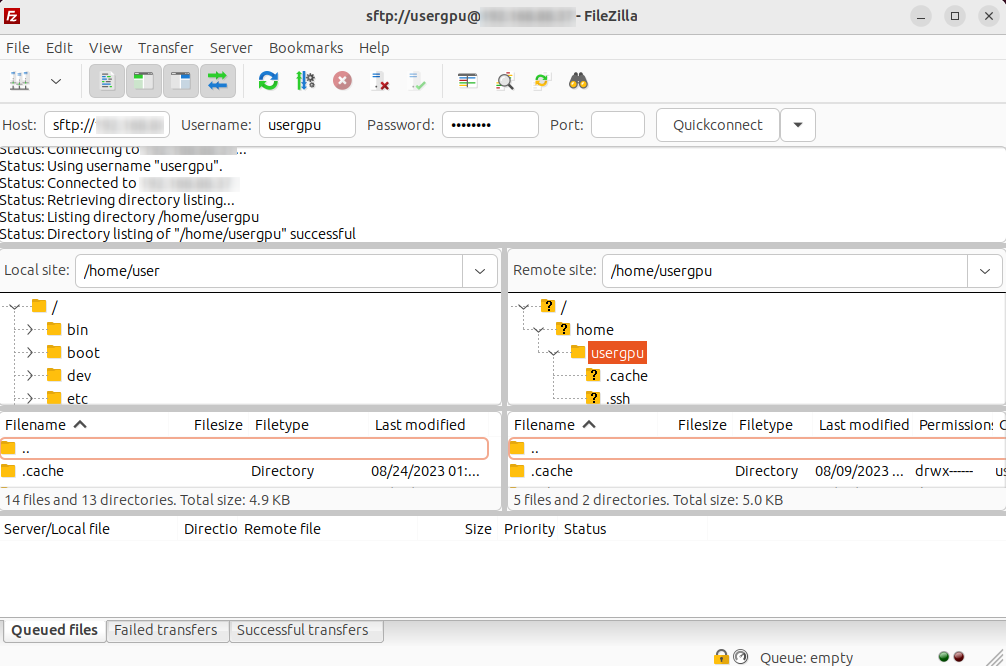The image size is (1006, 666).
Task: Click the Local site path field
Action: tap(269, 271)
